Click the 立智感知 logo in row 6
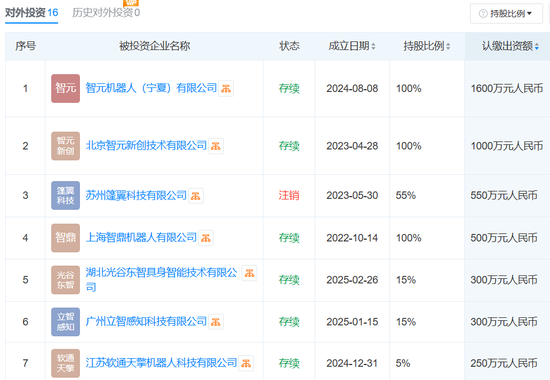The height and width of the screenshot is (380, 550). (66, 322)
